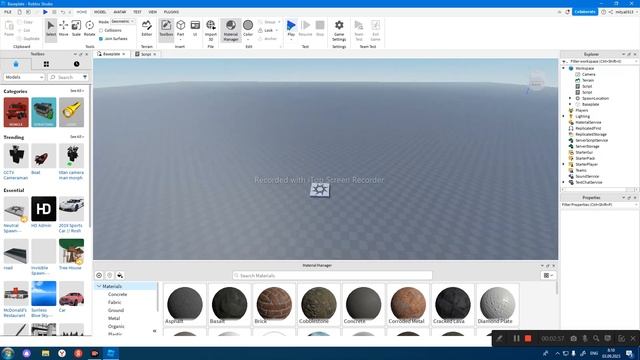Start the Play test
This screenshot has height=360, width=640.
(x=291, y=29)
